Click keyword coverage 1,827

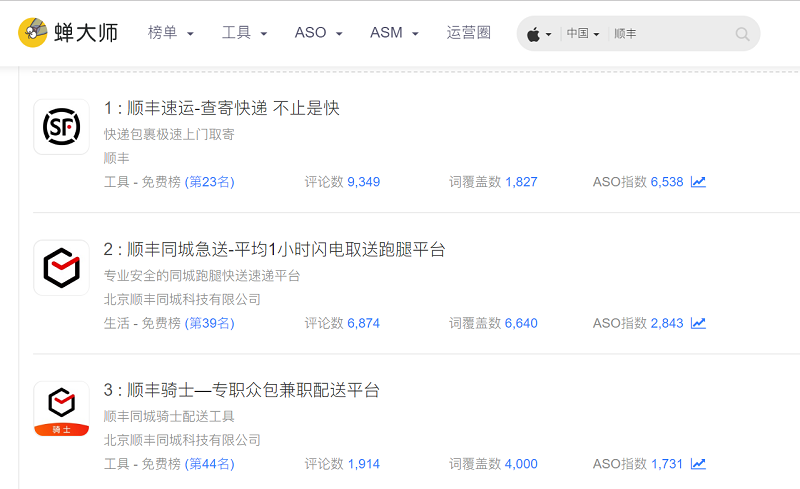point(521,182)
